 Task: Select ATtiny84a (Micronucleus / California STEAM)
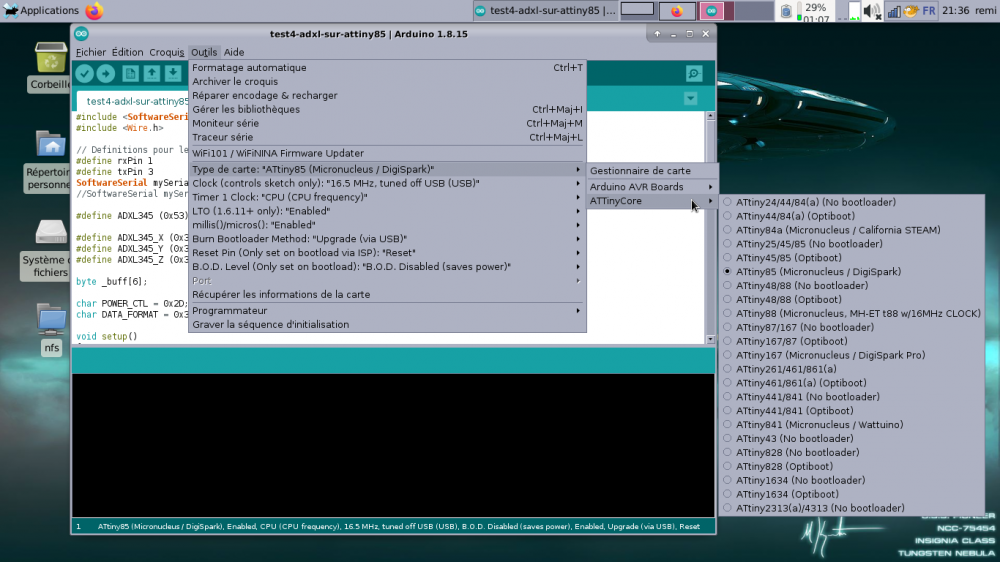point(851,230)
